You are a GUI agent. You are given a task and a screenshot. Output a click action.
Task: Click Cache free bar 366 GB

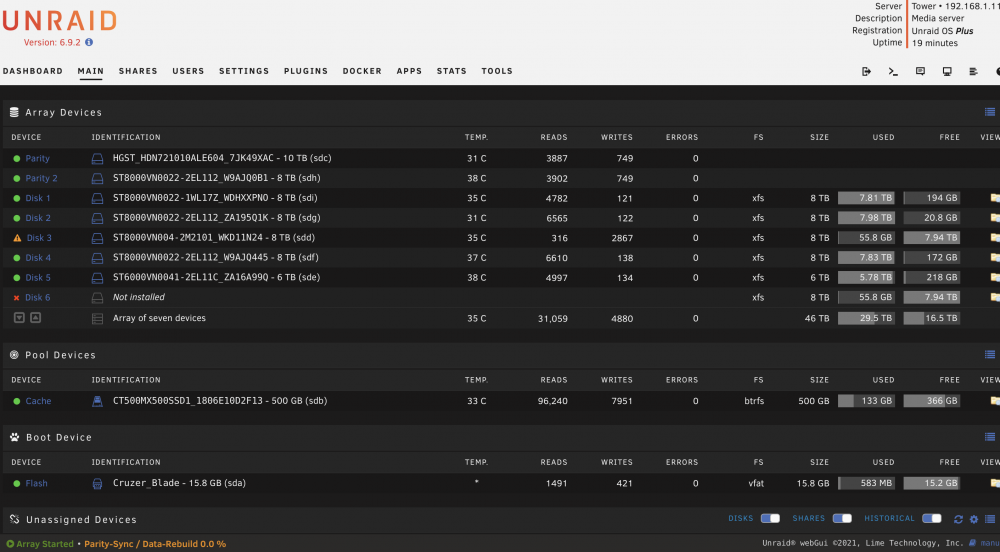point(932,401)
